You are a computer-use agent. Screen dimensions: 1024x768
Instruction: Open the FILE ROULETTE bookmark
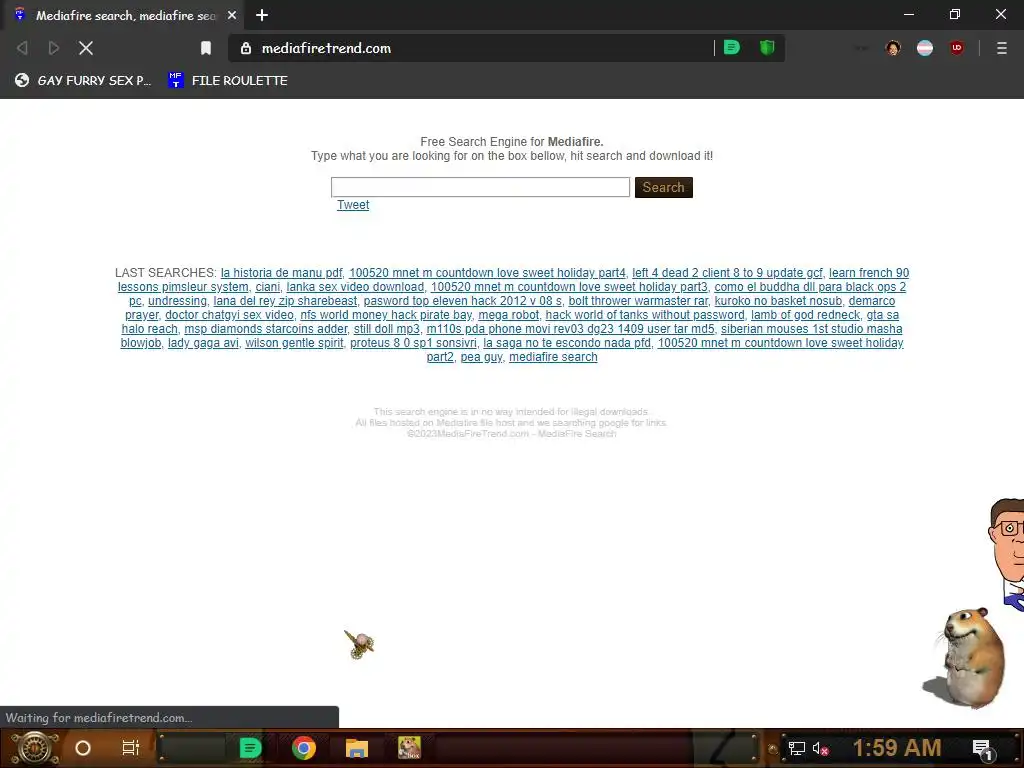[x=228, y=80]
